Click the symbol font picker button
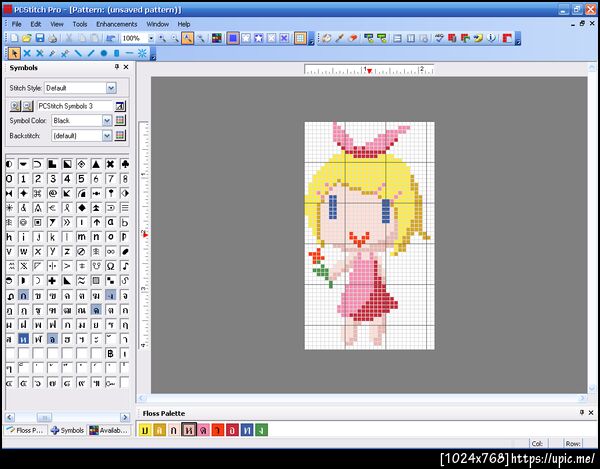Viewport: 600px width, 469px height. click(x=121, y=105)
